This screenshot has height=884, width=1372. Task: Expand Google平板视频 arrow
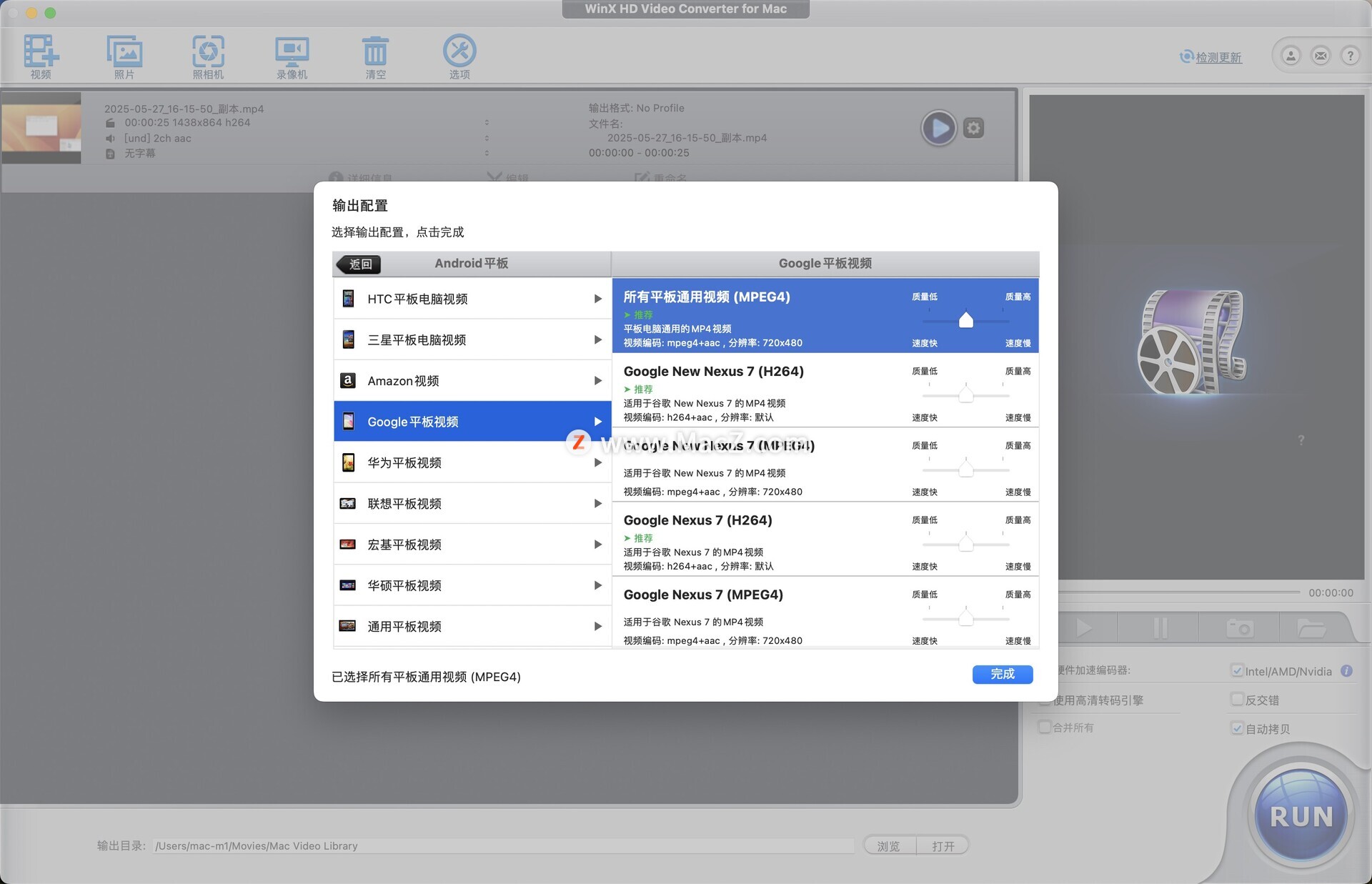(597, 422)
